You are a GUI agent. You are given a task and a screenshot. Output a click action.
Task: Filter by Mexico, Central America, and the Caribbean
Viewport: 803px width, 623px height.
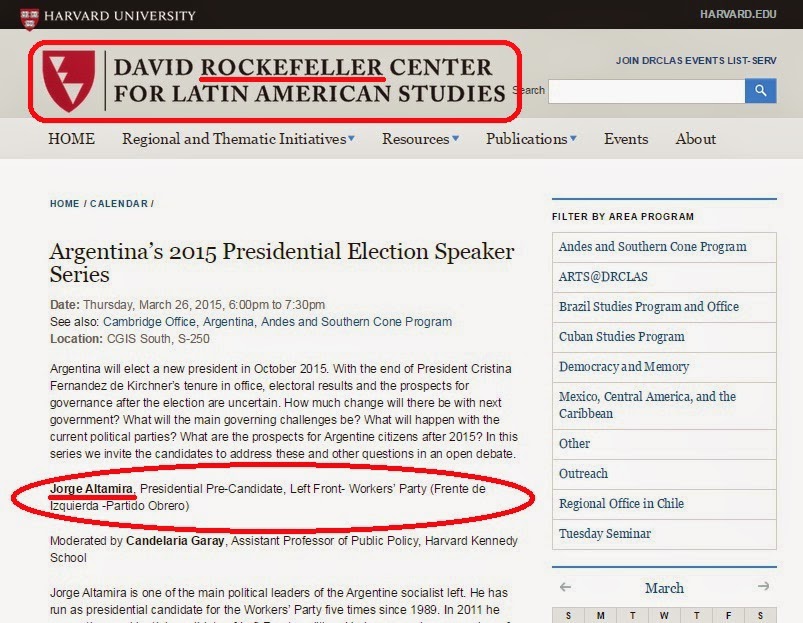664,405
